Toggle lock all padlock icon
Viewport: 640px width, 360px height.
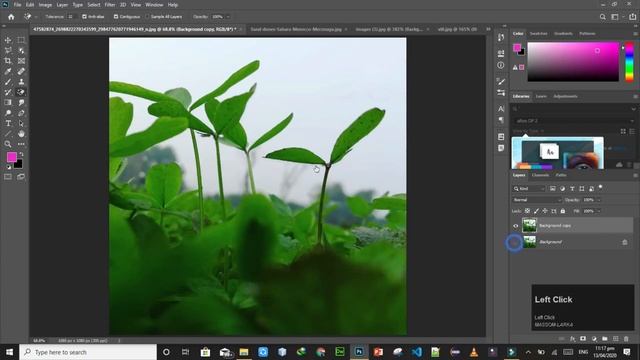tap(563, 211)
